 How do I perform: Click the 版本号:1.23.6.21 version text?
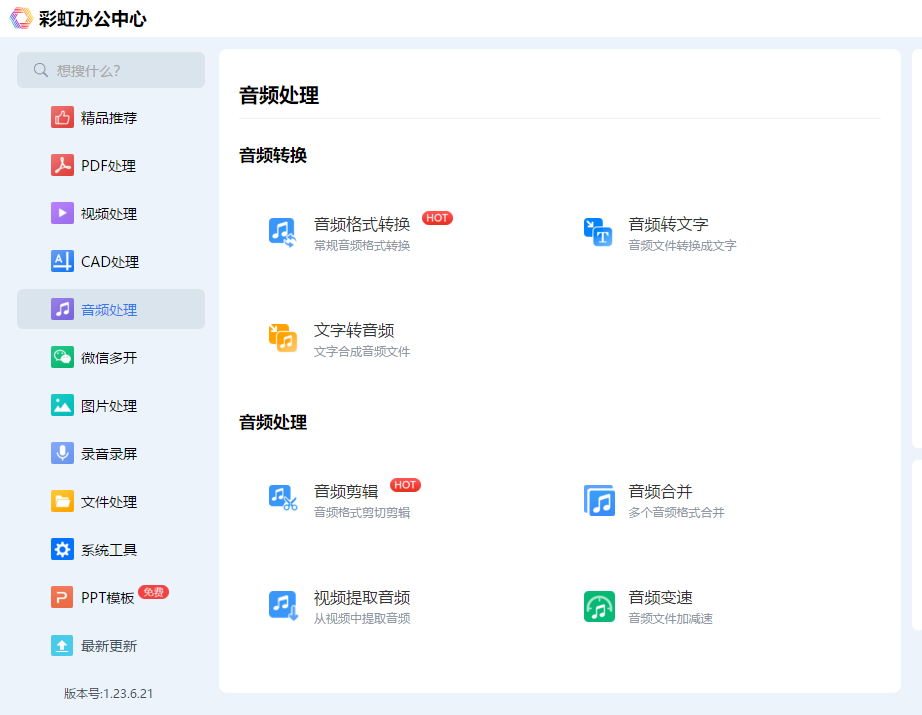pos(108,693)
